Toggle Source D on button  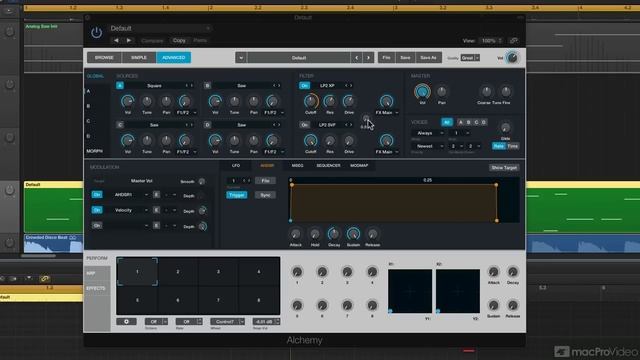pyautogui.click(x=207, y=125)
